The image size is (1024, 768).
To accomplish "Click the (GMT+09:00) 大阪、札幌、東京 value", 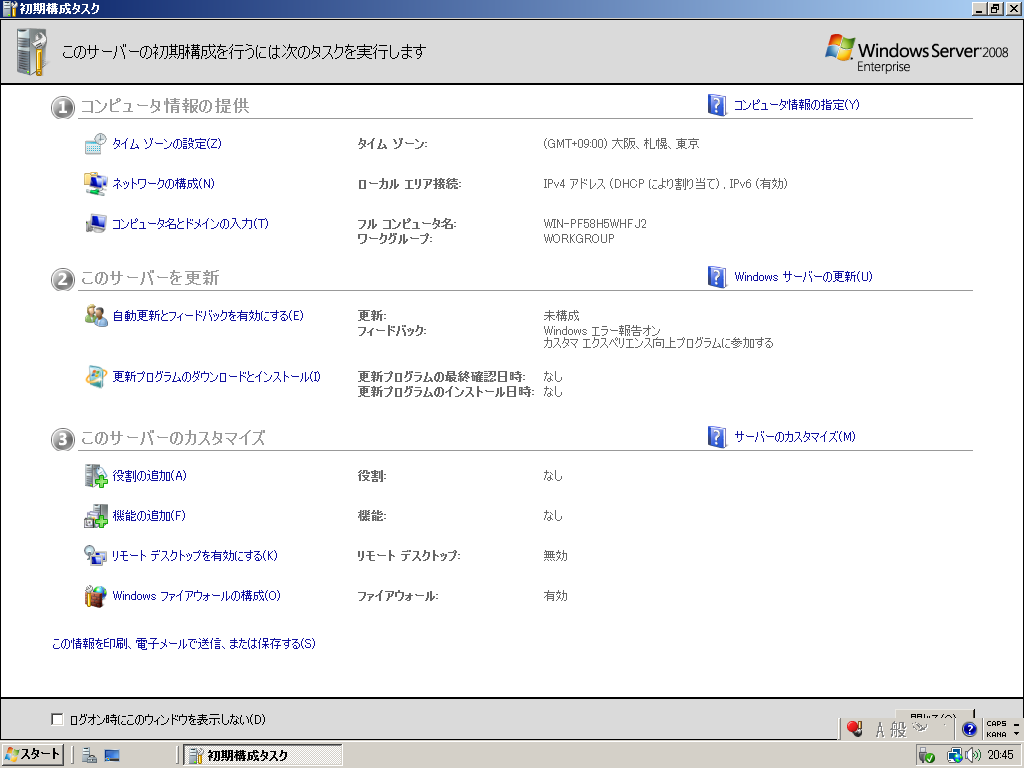I will click(621, 144).
